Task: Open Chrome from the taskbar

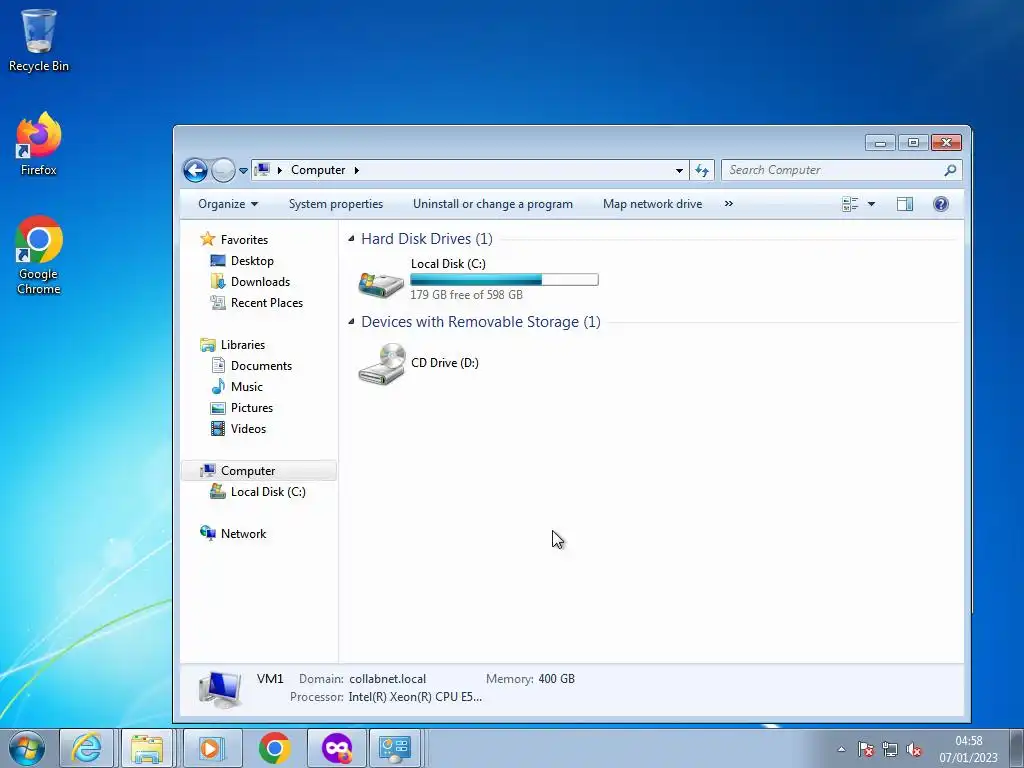Action: [x=275, y=748]
